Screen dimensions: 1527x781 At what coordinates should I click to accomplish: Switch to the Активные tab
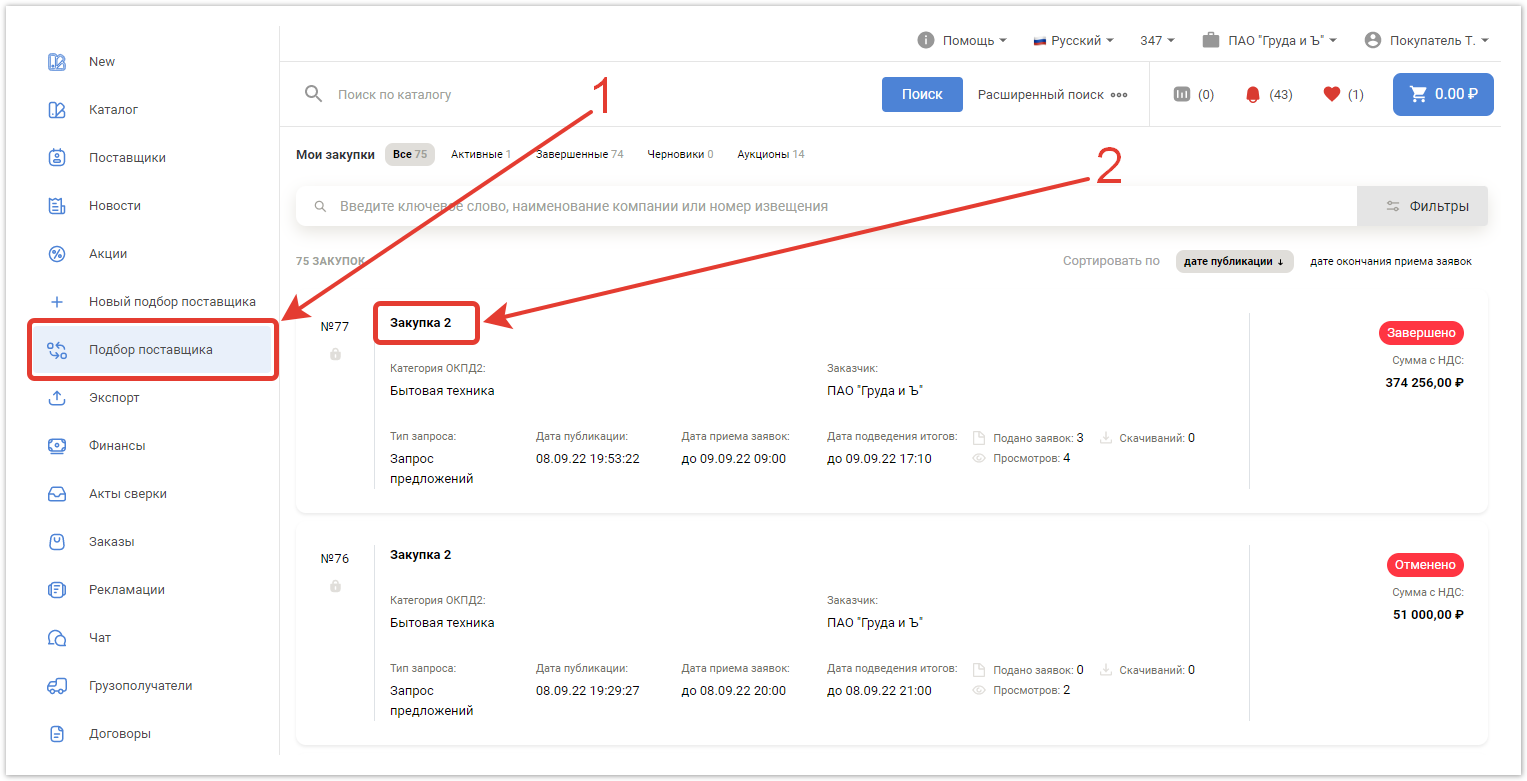coord(480,155)
